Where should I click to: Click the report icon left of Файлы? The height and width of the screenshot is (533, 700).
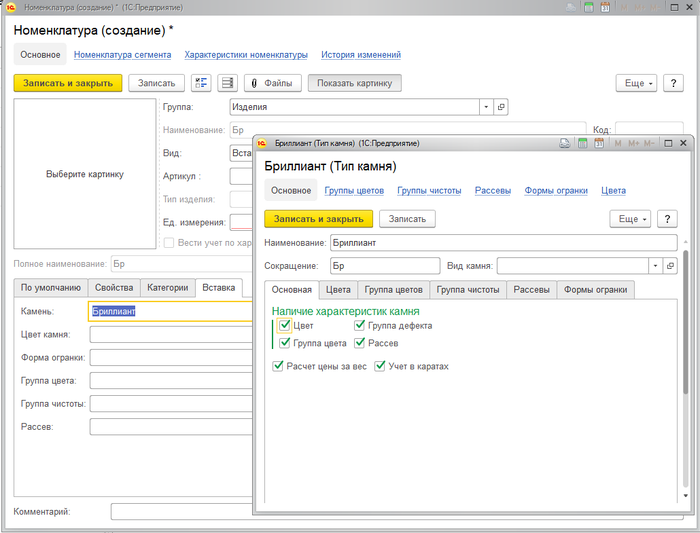(x=228, y=83)
